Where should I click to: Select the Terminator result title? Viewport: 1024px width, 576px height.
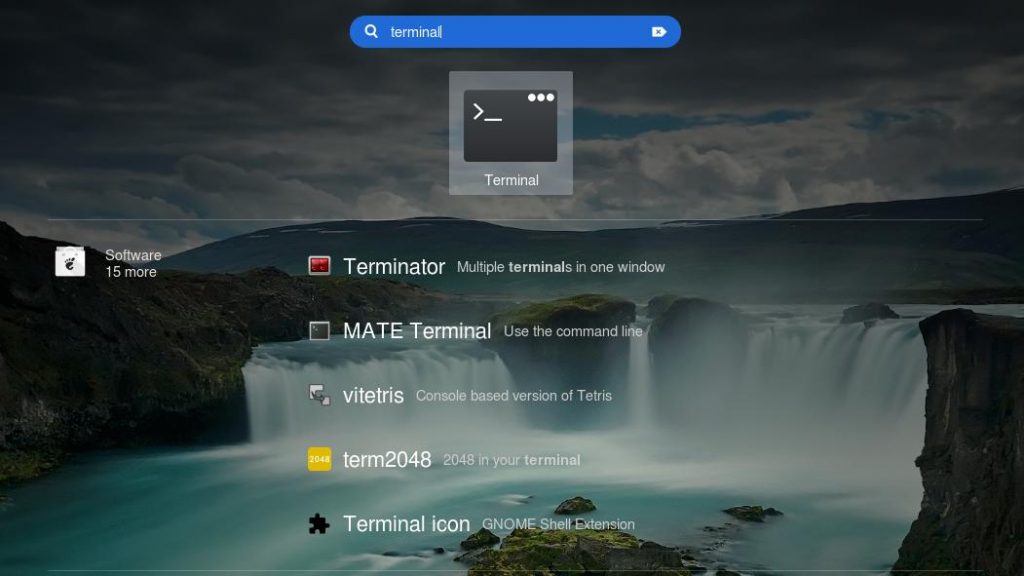click(x=393, y=266)
